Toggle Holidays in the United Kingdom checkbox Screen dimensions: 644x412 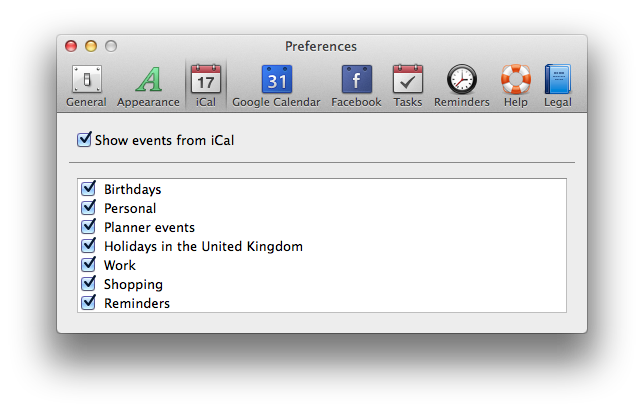[89, 246]
